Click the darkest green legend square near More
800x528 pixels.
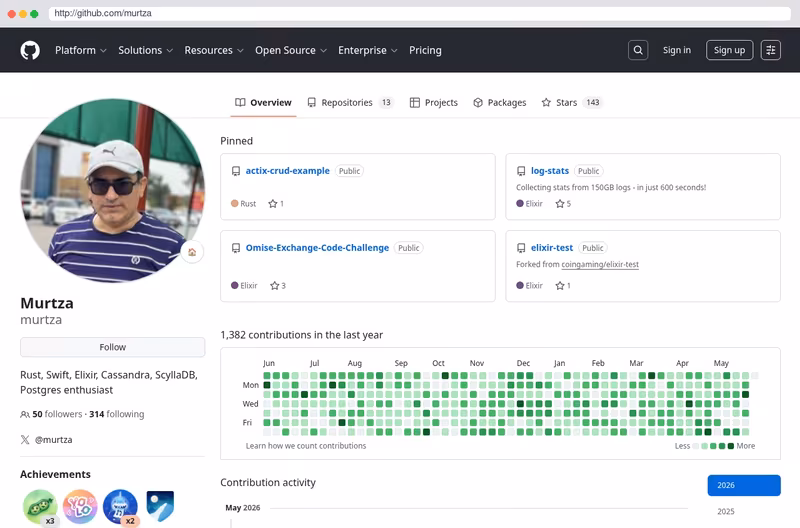[x=731, y=446]
